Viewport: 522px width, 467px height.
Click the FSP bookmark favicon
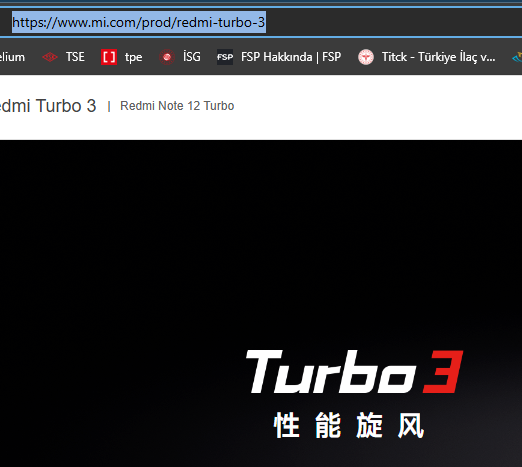pyautogui.click(x=225, y=57)
